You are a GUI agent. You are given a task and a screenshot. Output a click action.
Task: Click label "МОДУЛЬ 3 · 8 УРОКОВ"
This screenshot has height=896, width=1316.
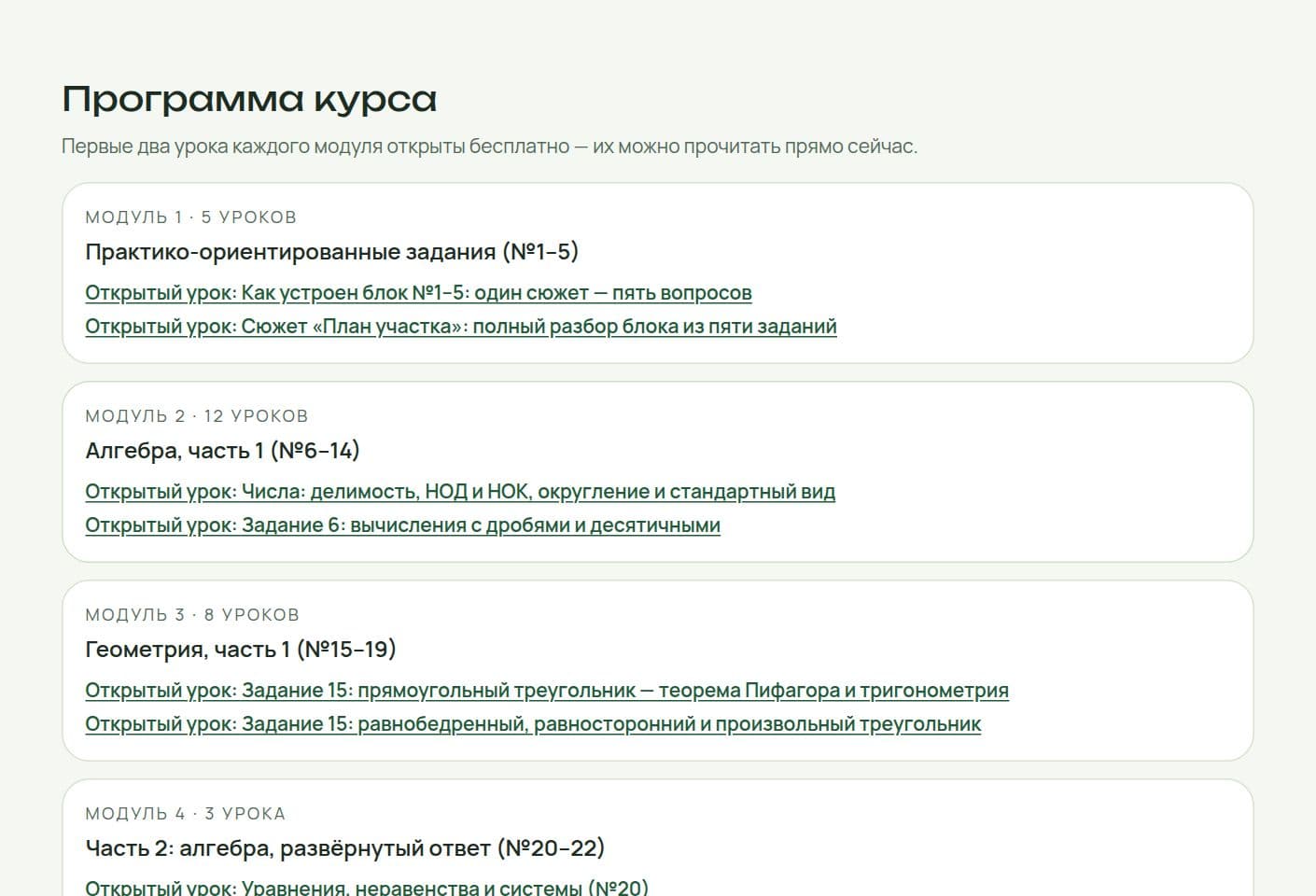[192, 615]
